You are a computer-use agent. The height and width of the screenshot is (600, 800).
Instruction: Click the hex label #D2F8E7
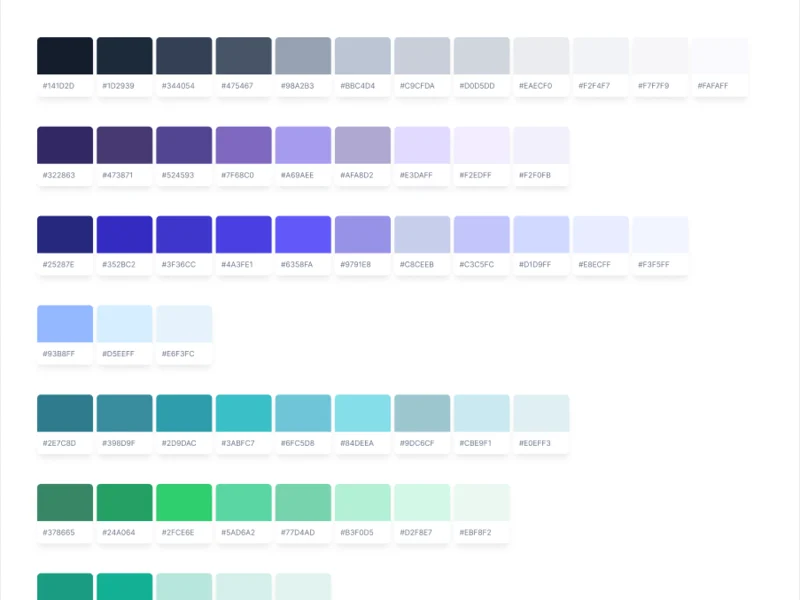pyautogui.click(x=416, y=532)
